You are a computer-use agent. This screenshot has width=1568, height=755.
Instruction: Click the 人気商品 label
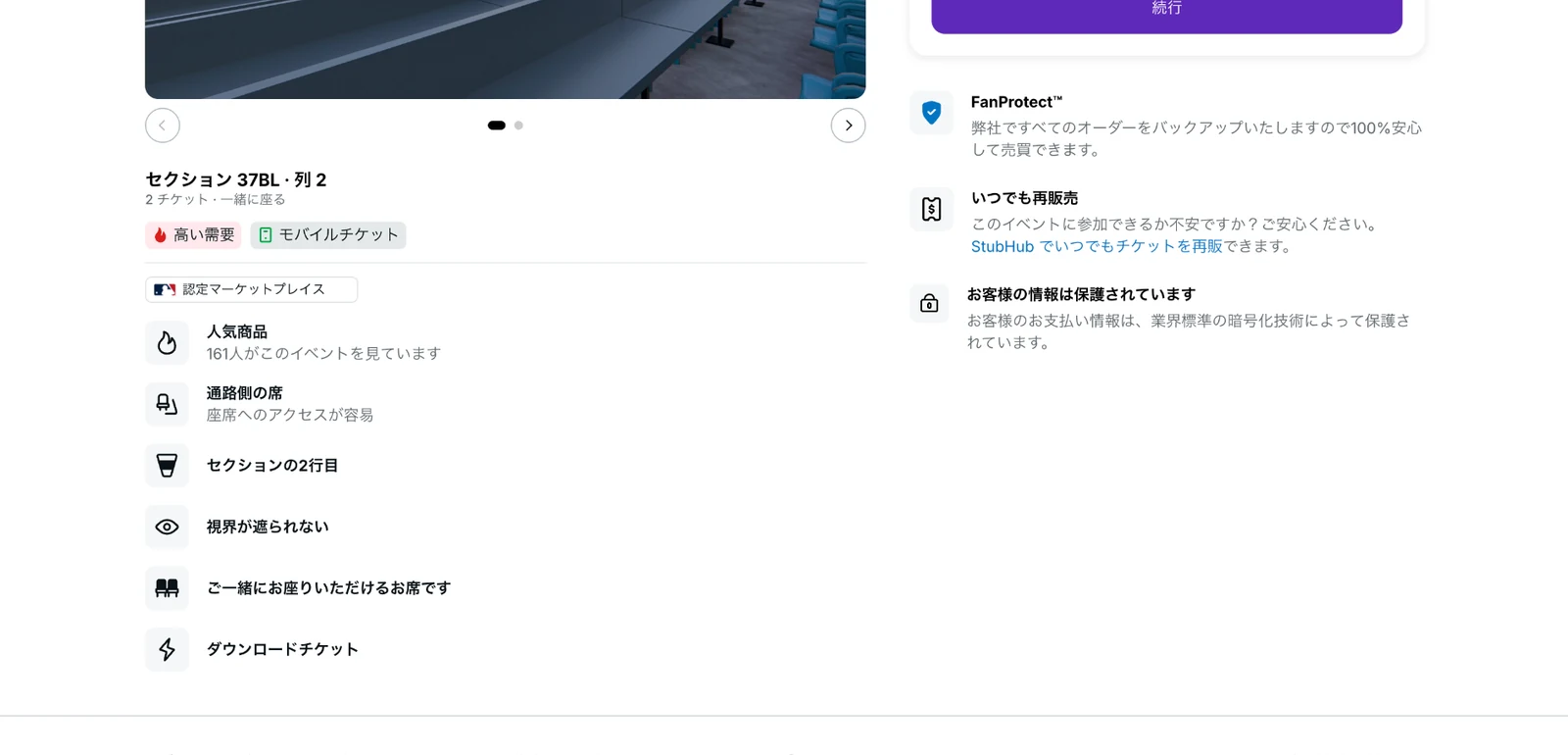click(x=236, y=332)
